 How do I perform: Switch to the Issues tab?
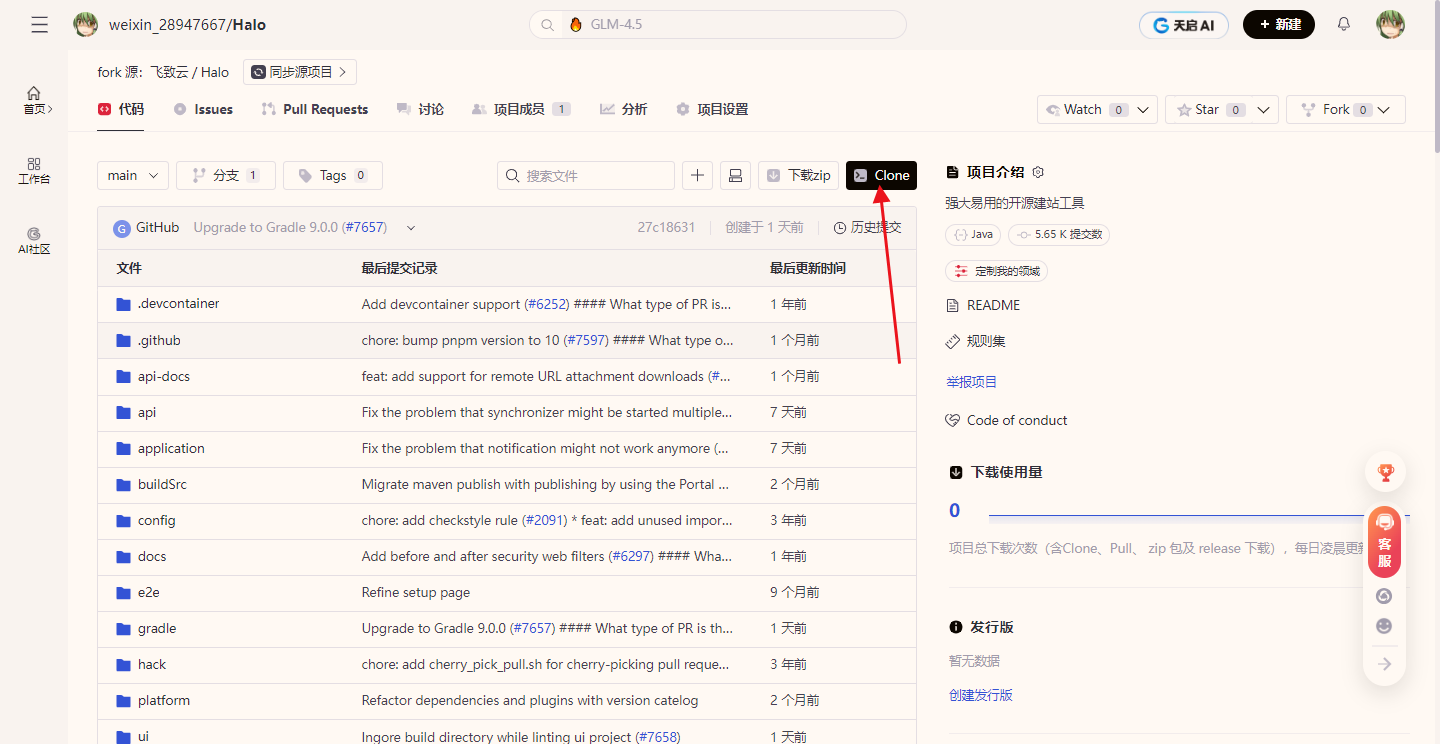(203, 109)
